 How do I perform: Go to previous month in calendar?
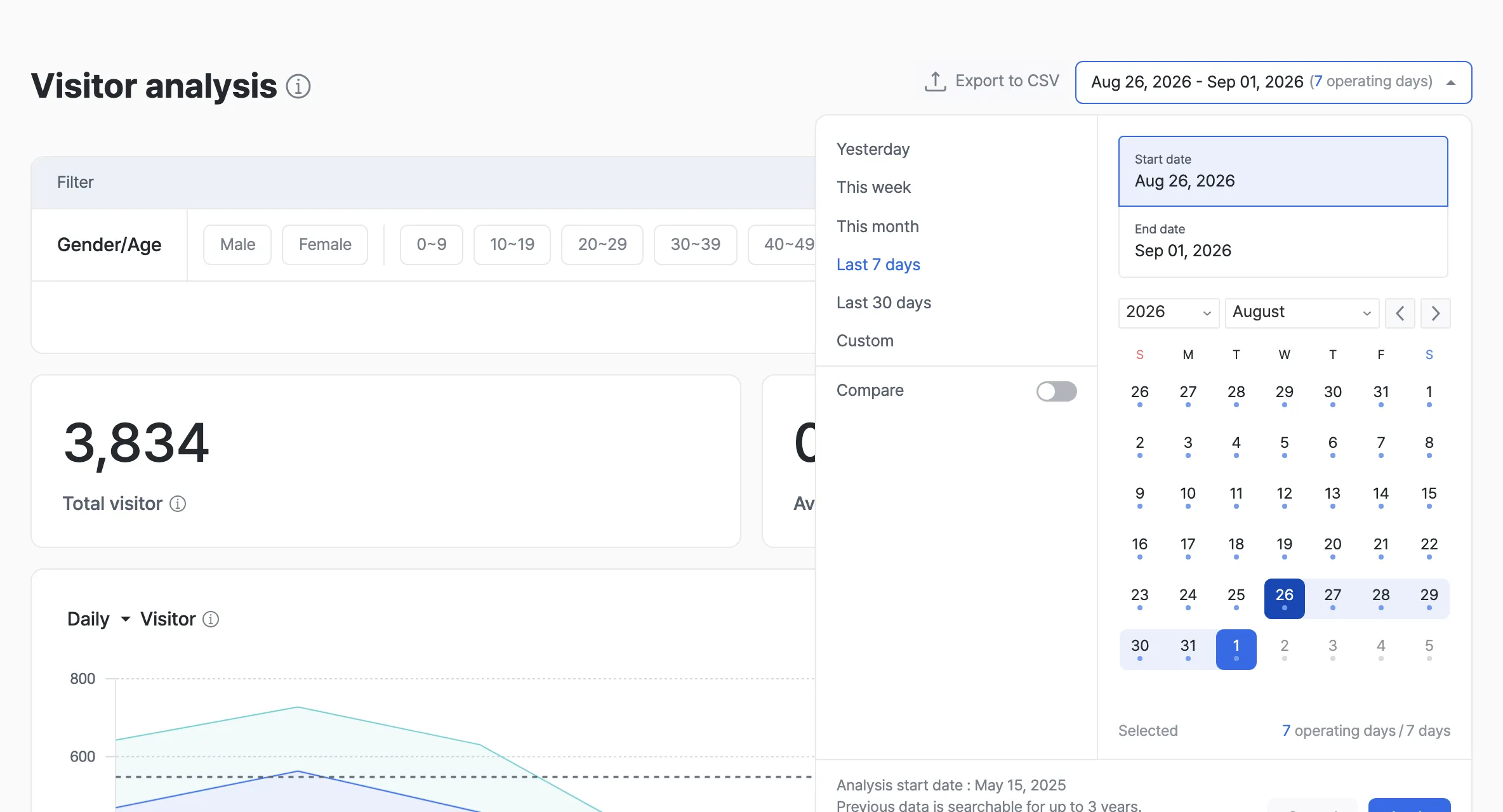click(x=1400, y=313)
